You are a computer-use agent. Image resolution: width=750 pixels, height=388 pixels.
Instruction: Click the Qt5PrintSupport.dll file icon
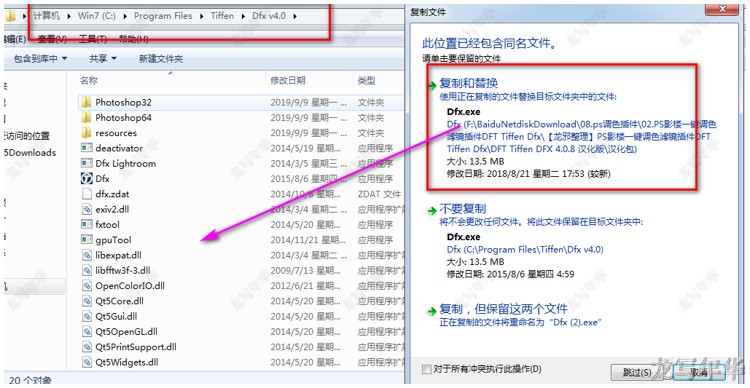pyautogui.click(x=86, y=347)
